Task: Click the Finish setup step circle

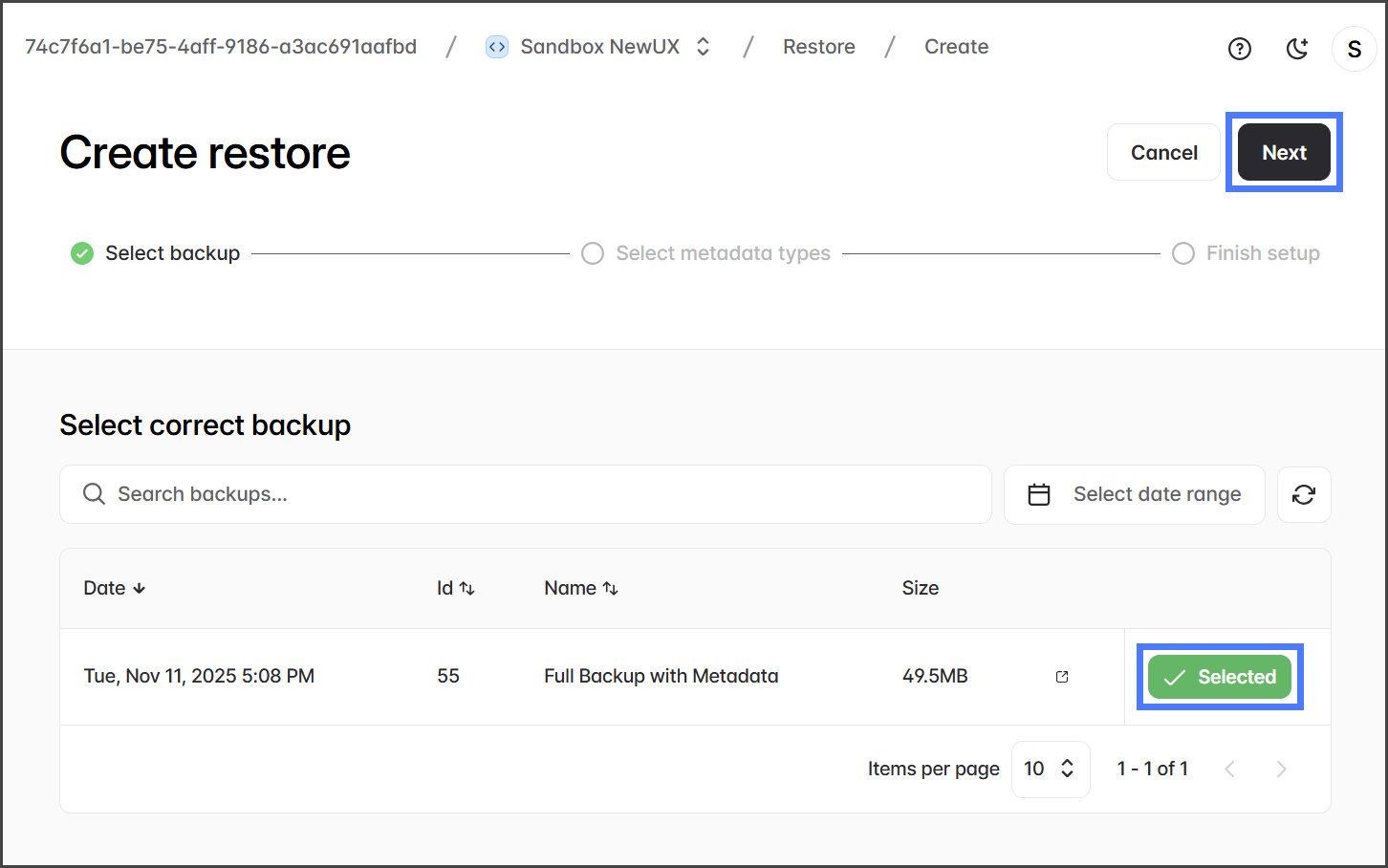Action: [x=1183, y=253]
